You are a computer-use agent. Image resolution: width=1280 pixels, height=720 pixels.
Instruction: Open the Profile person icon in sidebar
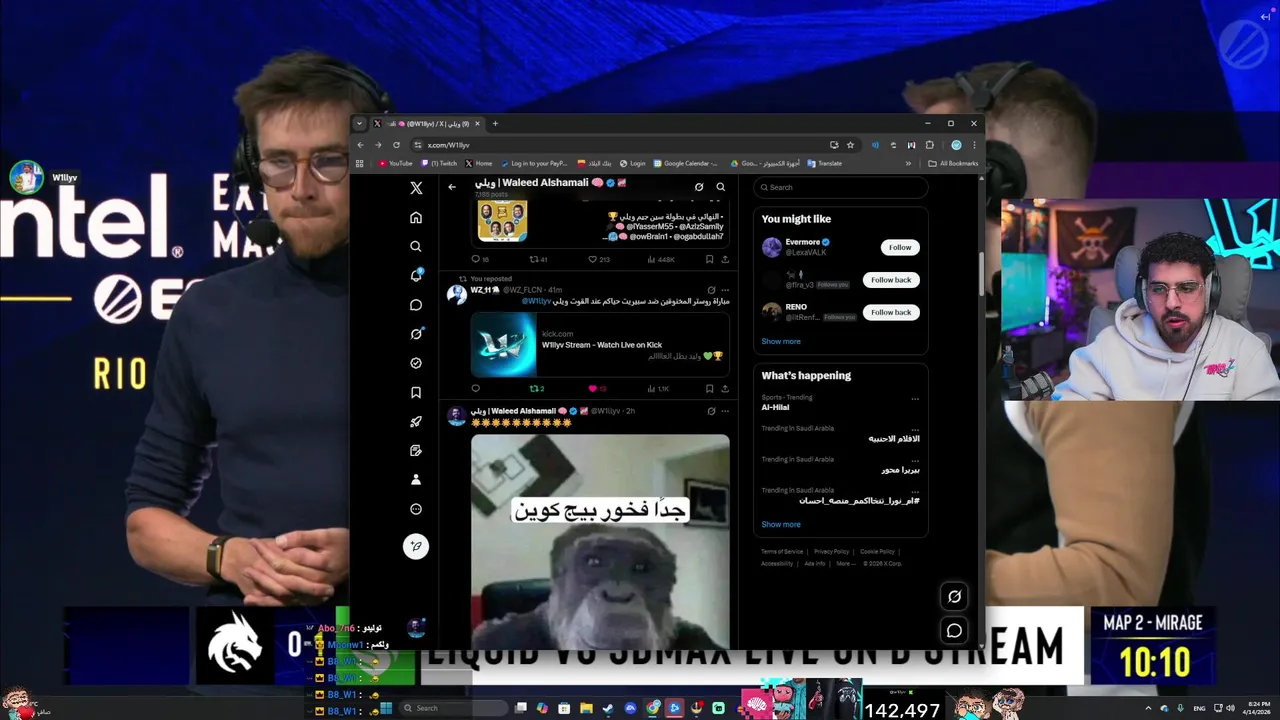[416, 480]
